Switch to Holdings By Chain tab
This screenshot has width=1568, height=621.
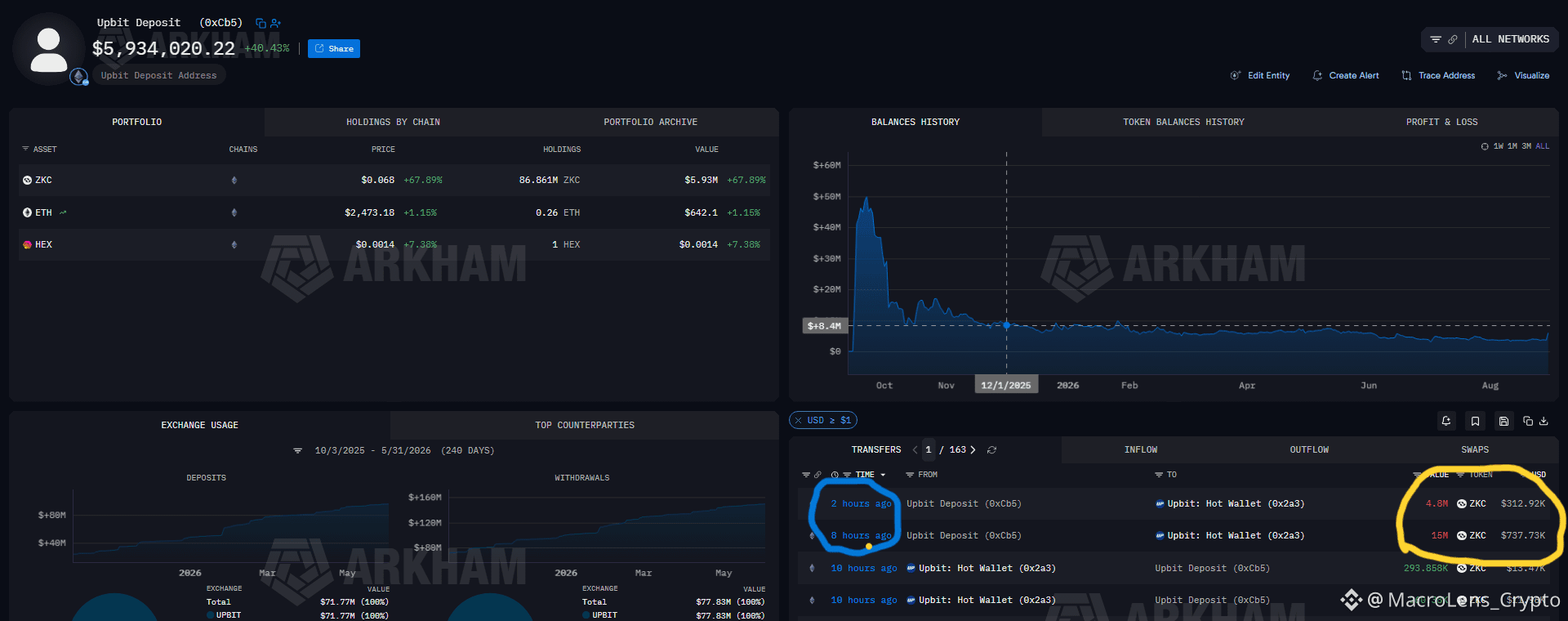click(393, 122)
